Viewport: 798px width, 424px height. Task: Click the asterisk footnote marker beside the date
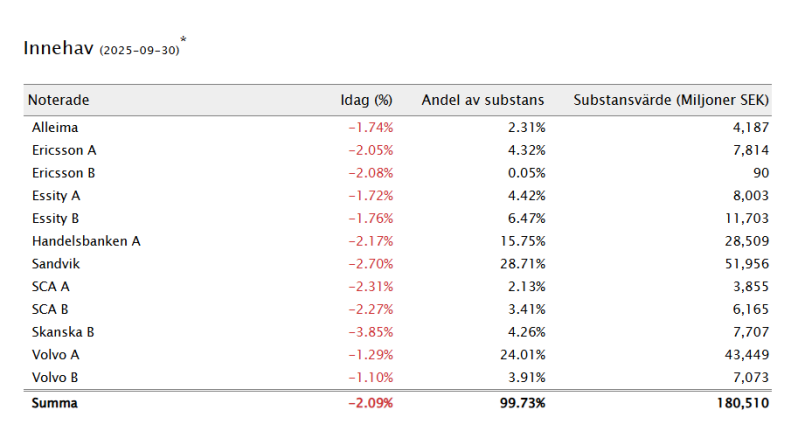(183, 40)
